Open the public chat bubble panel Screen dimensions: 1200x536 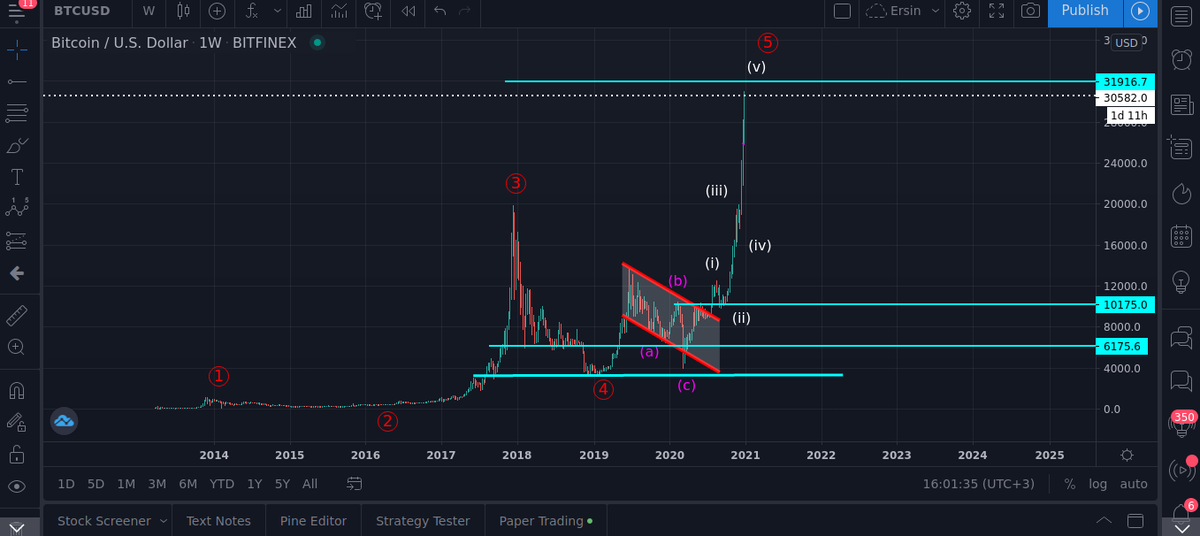1181,336
